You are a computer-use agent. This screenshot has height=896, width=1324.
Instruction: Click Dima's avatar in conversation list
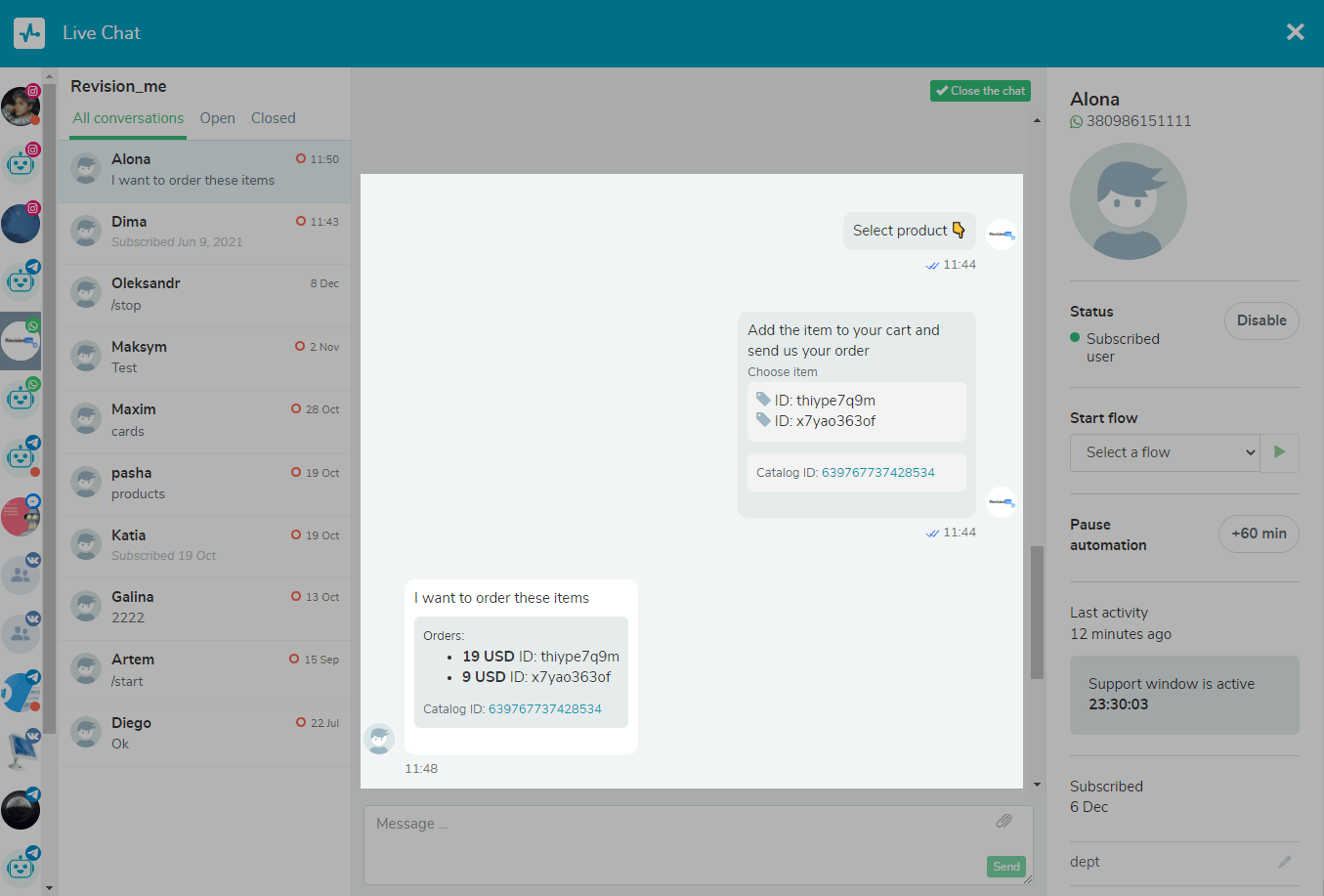point(87,232)
